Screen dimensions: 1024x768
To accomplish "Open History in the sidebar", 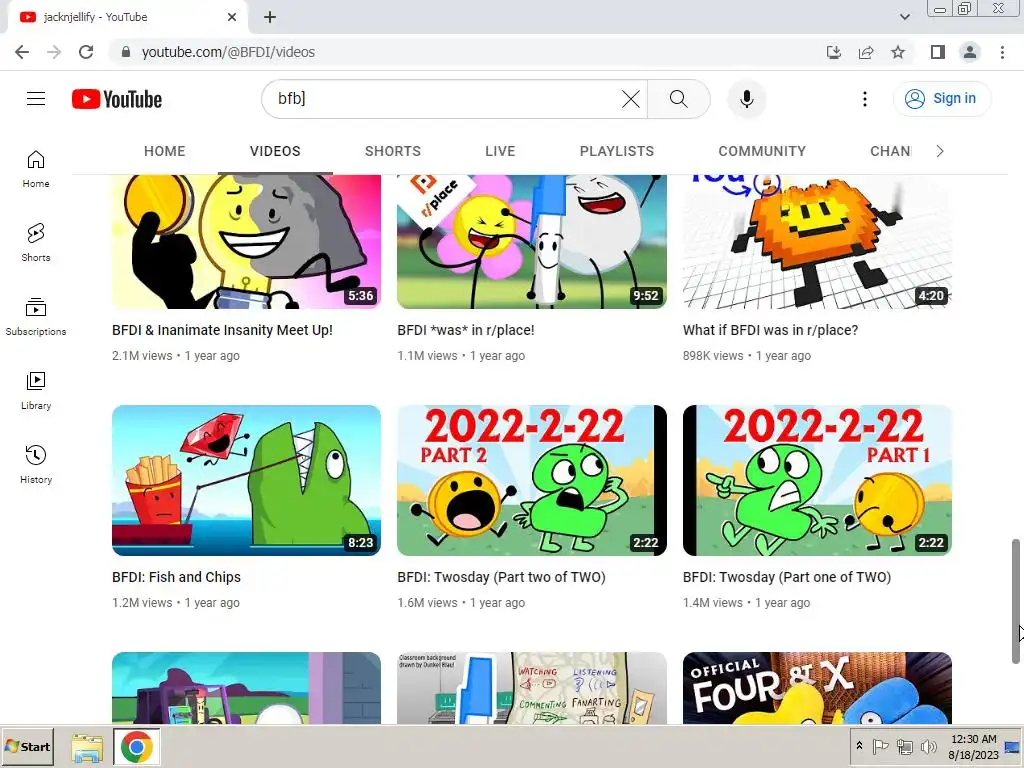I will point(36,464).
